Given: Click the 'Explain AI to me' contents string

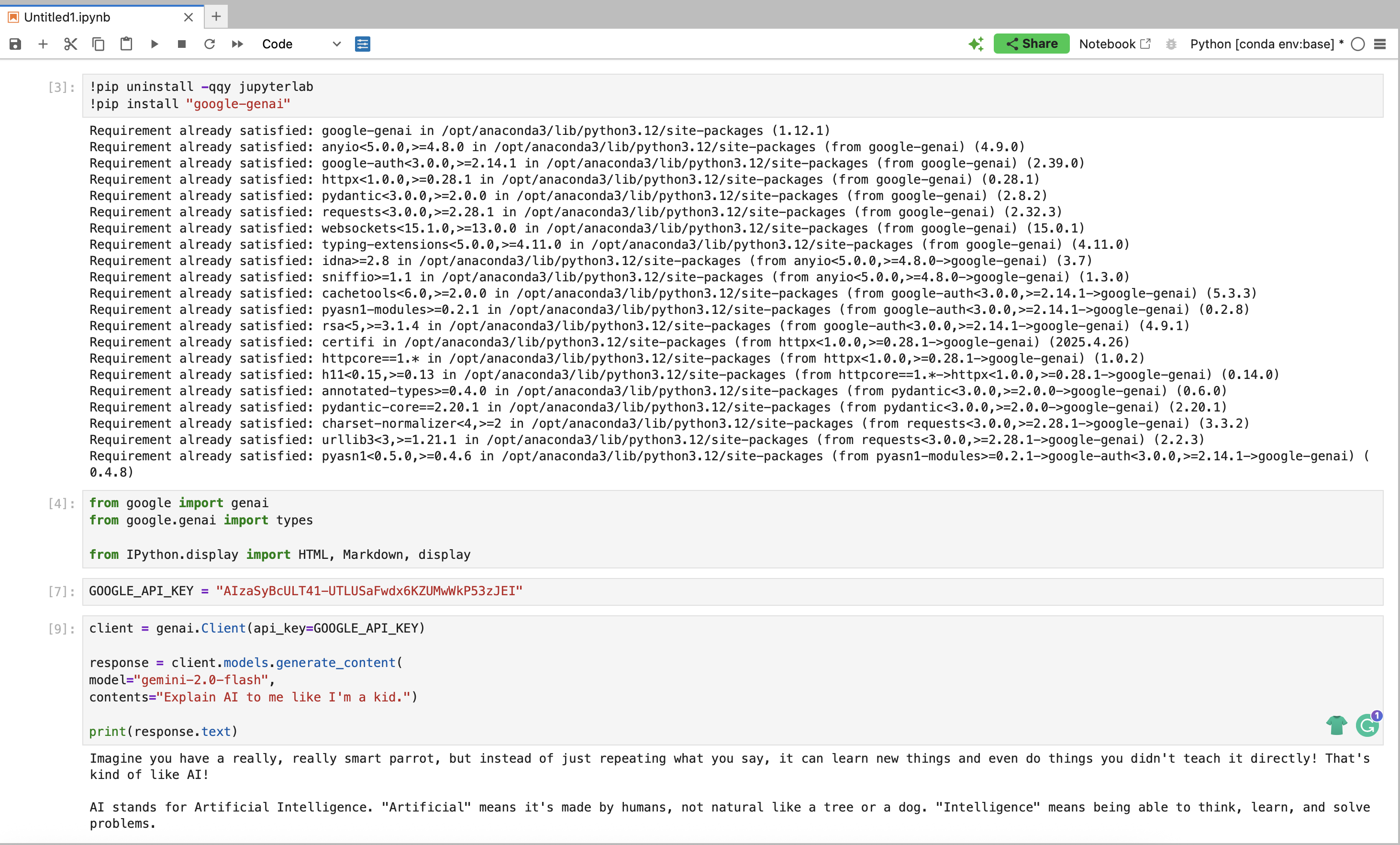Looking at the screenshot, I should (x=284, y=697).
